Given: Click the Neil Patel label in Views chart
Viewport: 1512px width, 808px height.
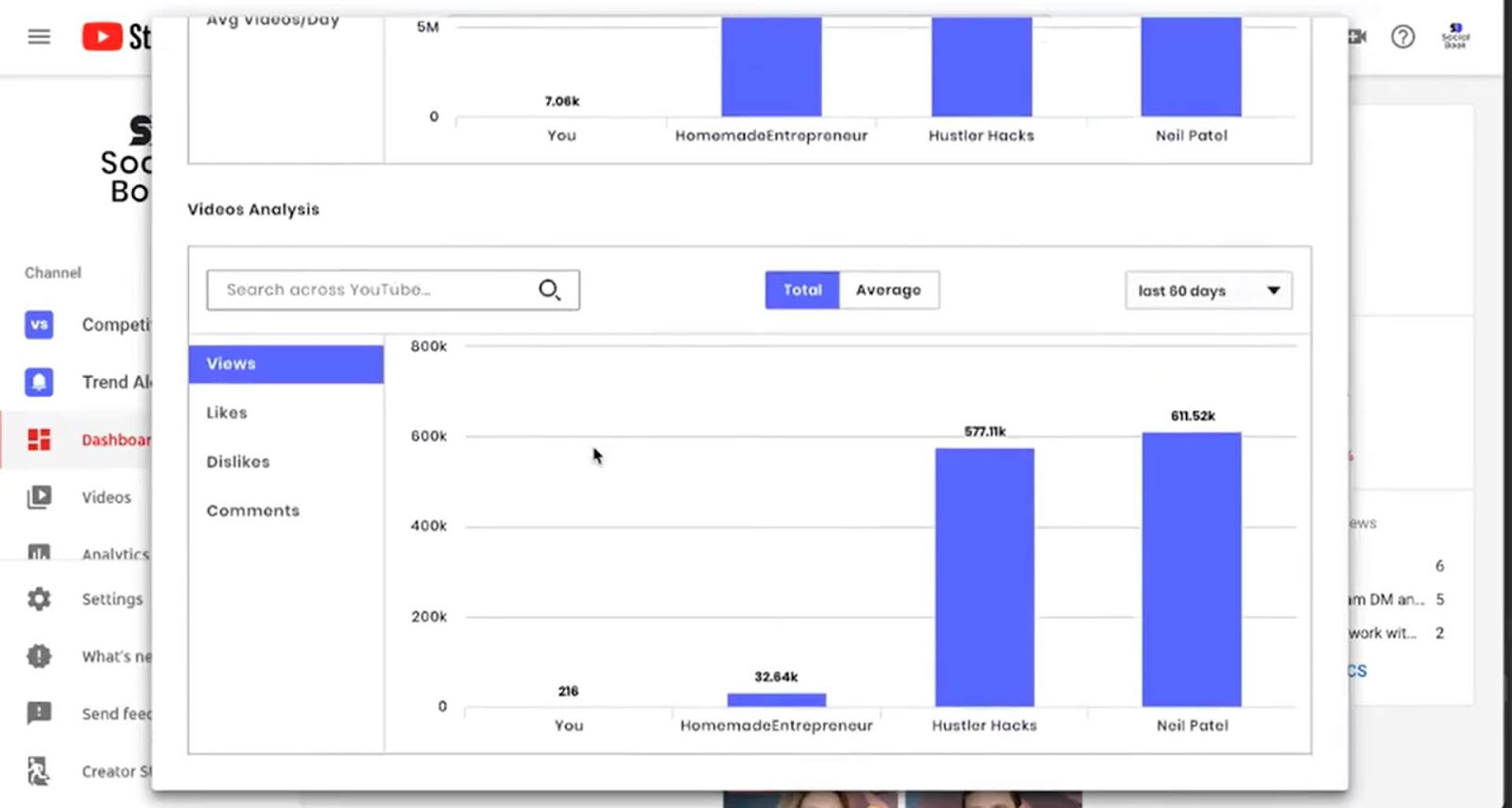Looking at the screenshot, I should click(1193, 726).
